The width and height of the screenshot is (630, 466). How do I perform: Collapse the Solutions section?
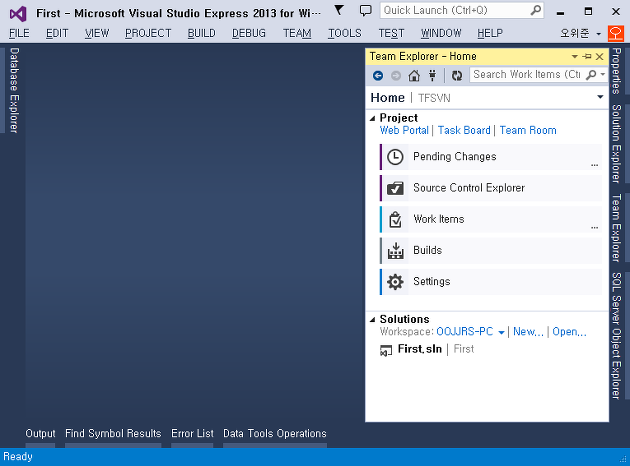pos(372,319)
